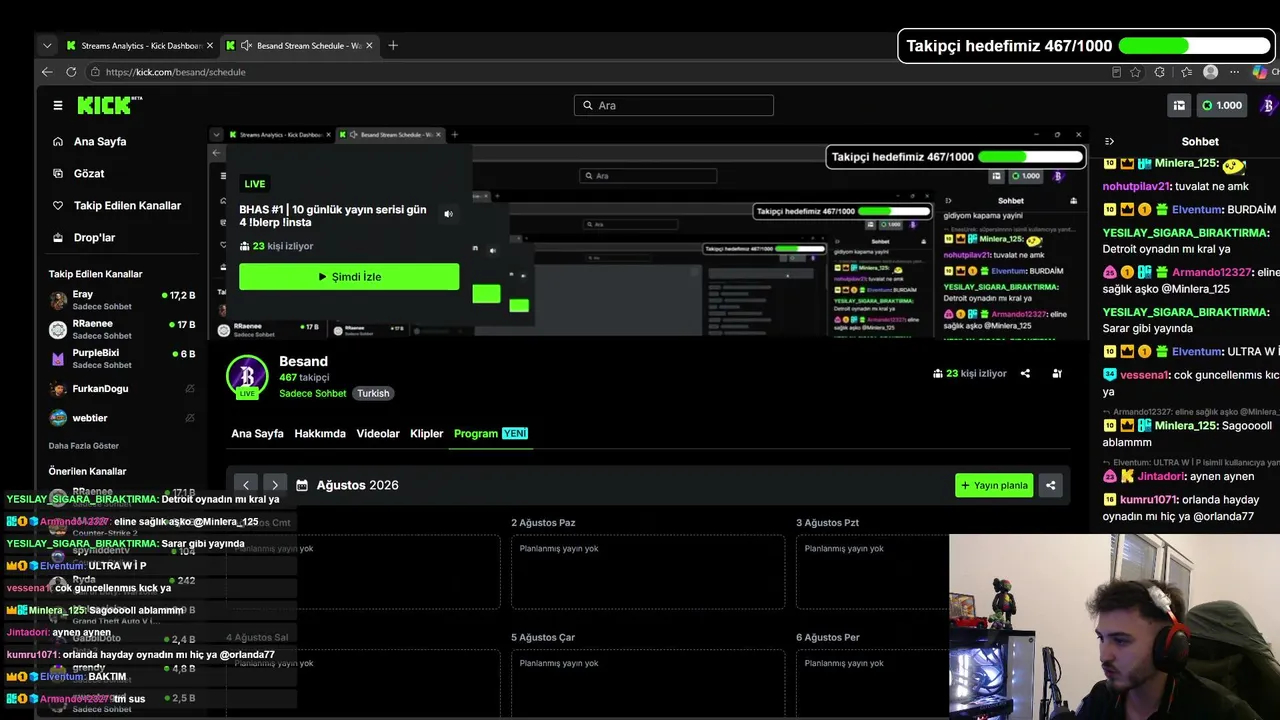Screen dimensions: 1280x720
Task: Click the Besand channel avatar
Action: tap(247, 377)
